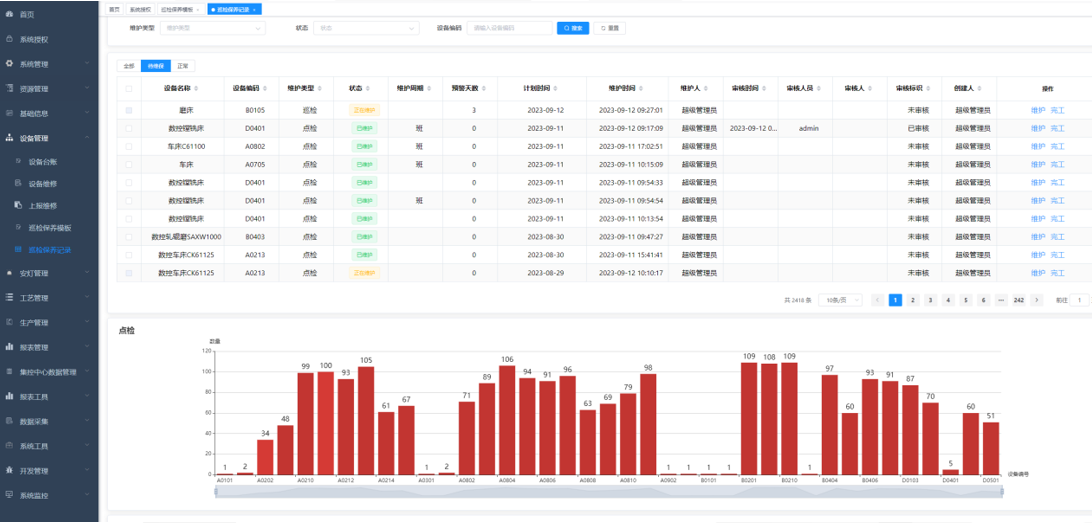Open 设备台账 in the sidebar menu
Screen dimensions: 1092x523
(43, 162)
